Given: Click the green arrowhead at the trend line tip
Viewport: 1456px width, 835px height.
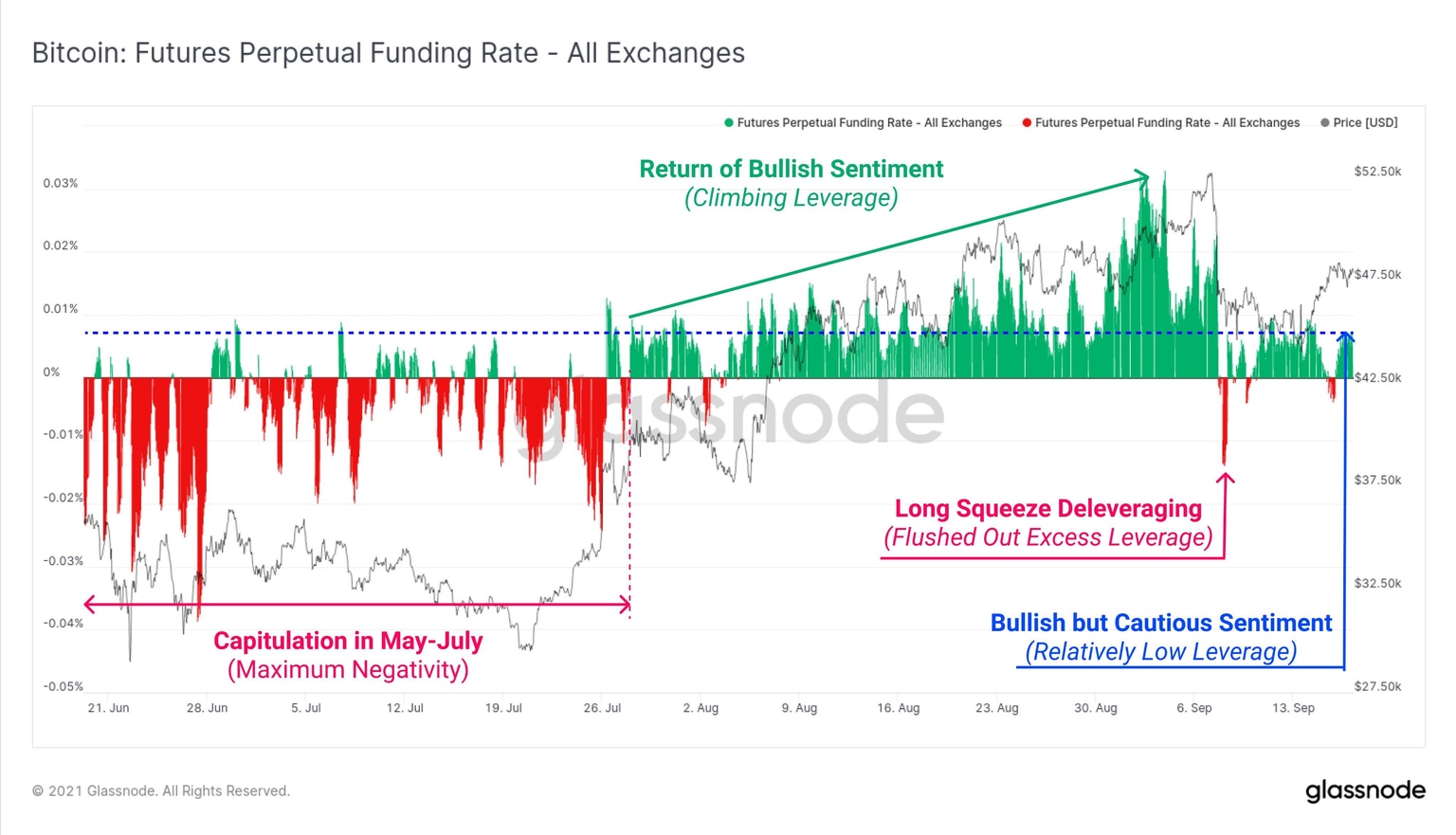Looking at the screenshot, I should pyautogui.click(x=1143, y=176).
